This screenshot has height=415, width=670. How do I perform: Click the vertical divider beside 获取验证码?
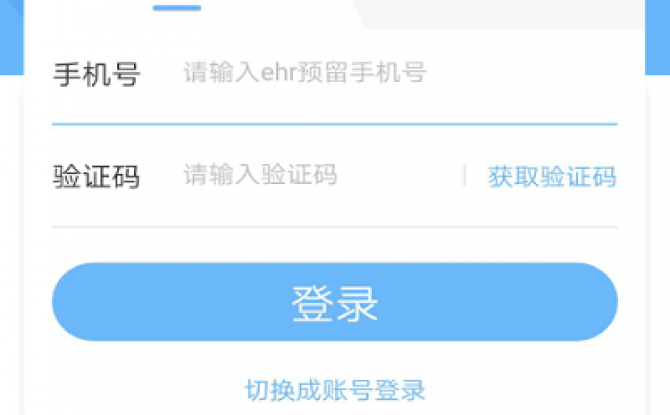pyautogui.click(x=464, y=176)
